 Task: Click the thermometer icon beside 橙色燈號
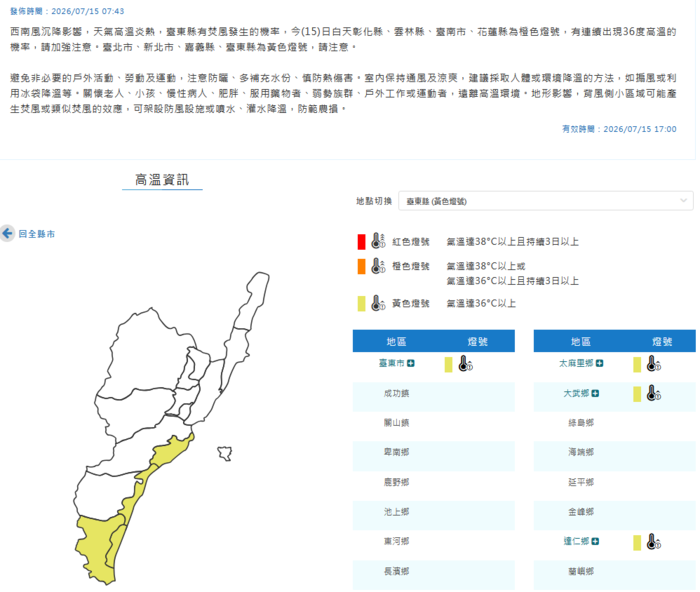tap(378, 266)
